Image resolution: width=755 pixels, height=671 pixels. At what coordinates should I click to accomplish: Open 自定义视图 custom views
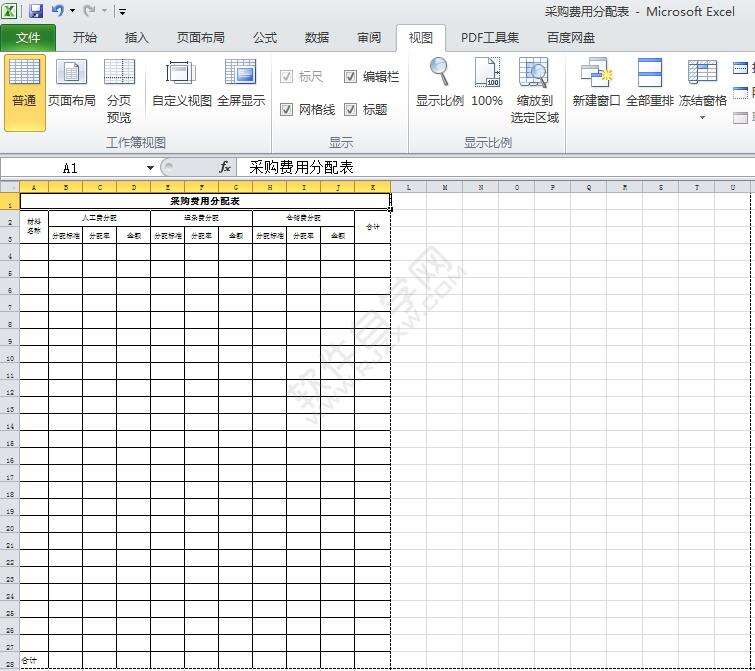pyautogui.click(x=182, y=83)
